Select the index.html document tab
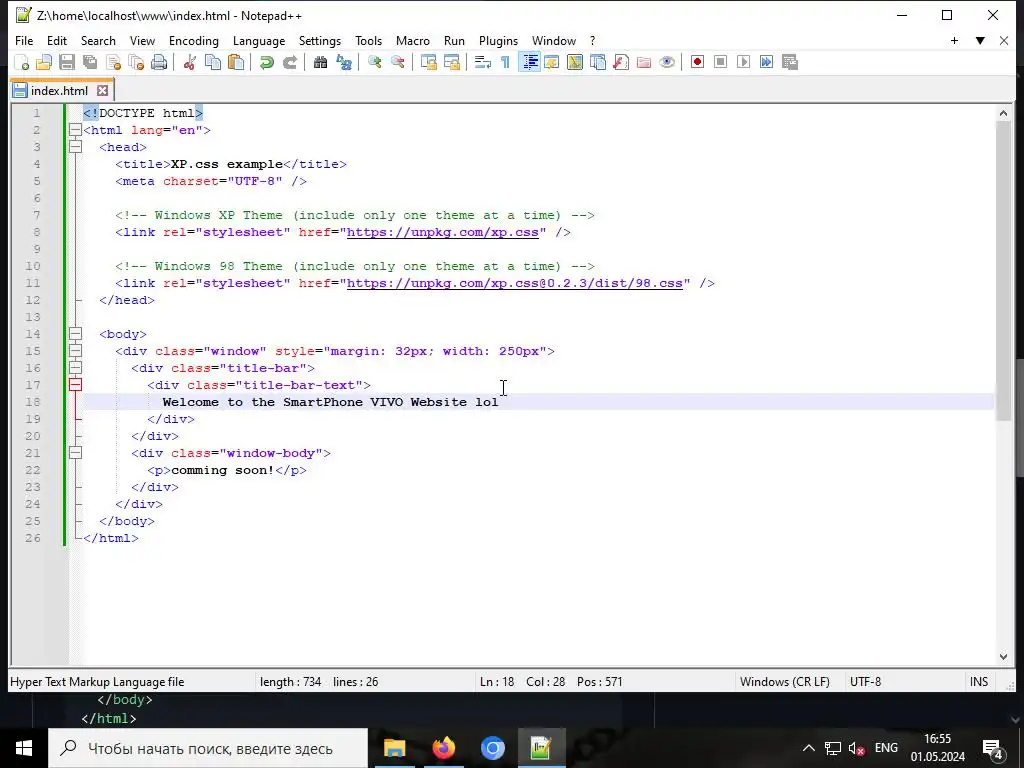The width and height of the screenshot is (1024, 768). click(59, 90)
